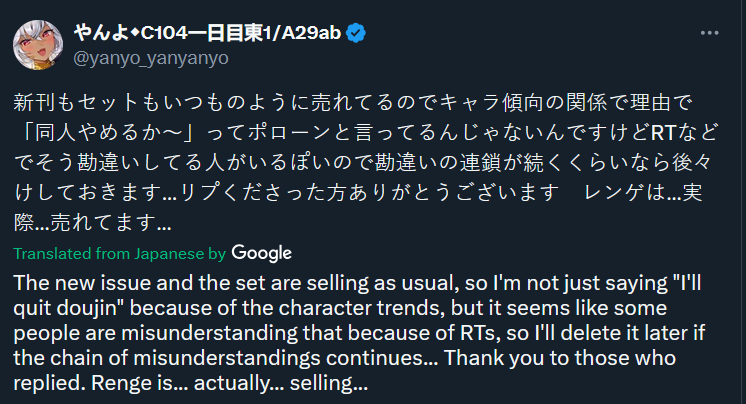Open the tweet's more options ellipsis menu
The image size is (746, 404).
pos(709,33)
